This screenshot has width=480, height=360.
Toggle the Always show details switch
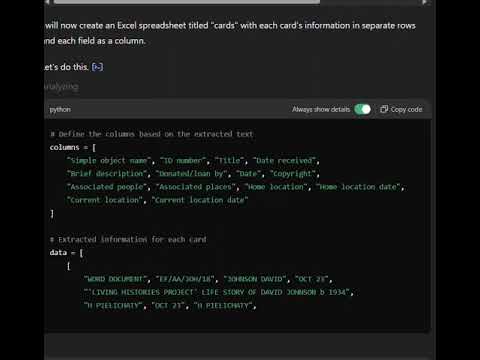coord(362,109)
